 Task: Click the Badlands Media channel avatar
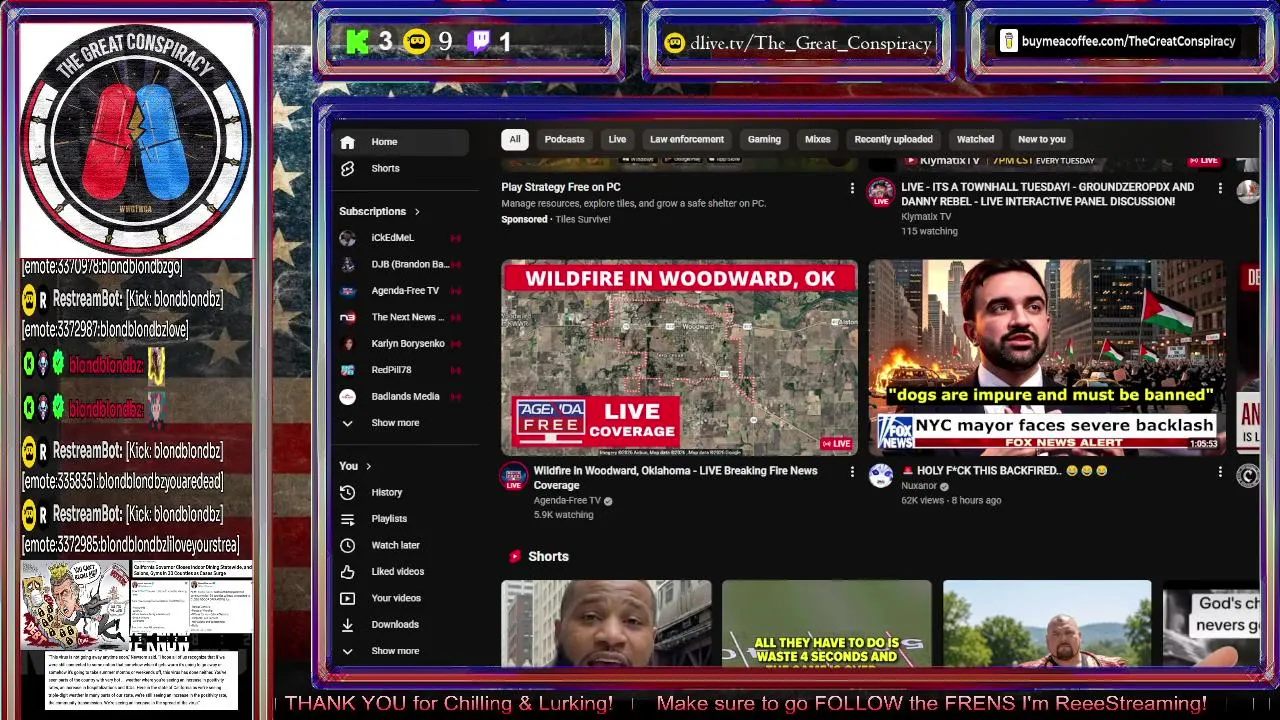pyautogui.click(x=347, y=396)
